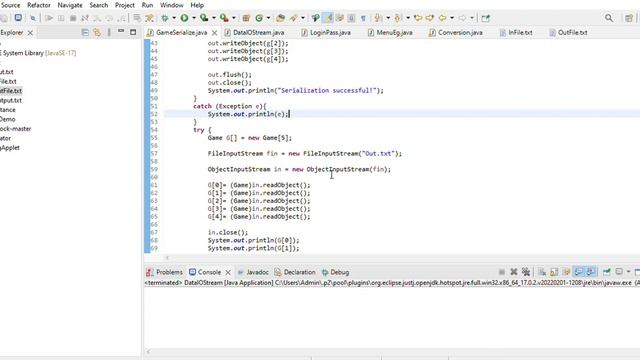Open the Coverage launch dropdown arrow
The width and height of the screenshot is (640, 360).
pos(213,18)
